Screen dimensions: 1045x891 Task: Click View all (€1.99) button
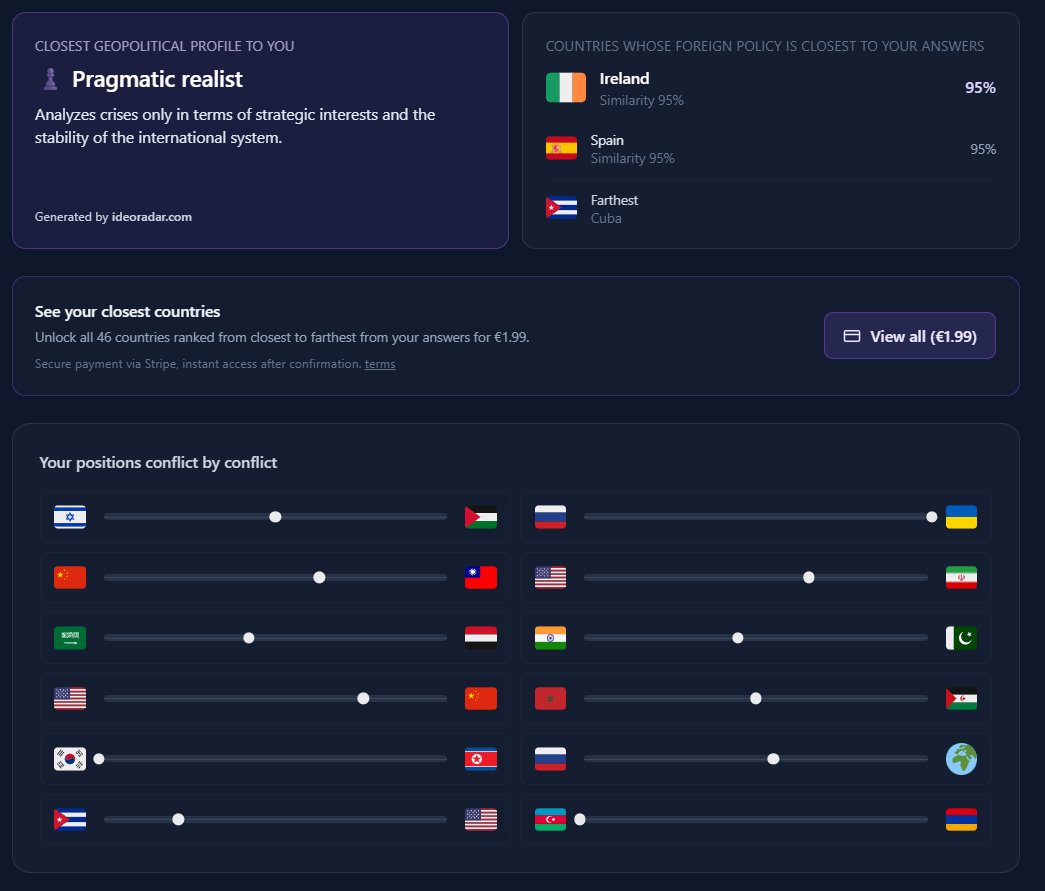click(910, 336)
